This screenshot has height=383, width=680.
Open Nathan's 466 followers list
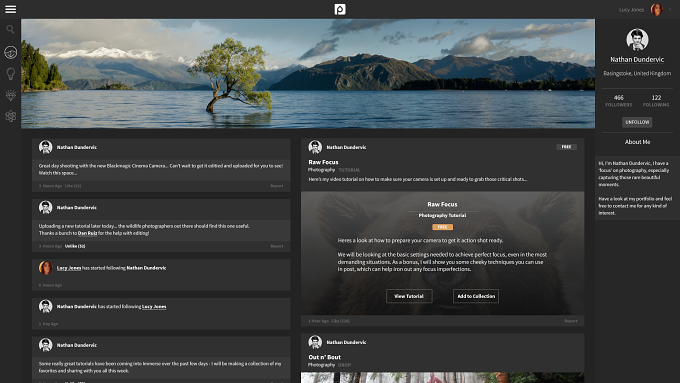pos(619,101)
